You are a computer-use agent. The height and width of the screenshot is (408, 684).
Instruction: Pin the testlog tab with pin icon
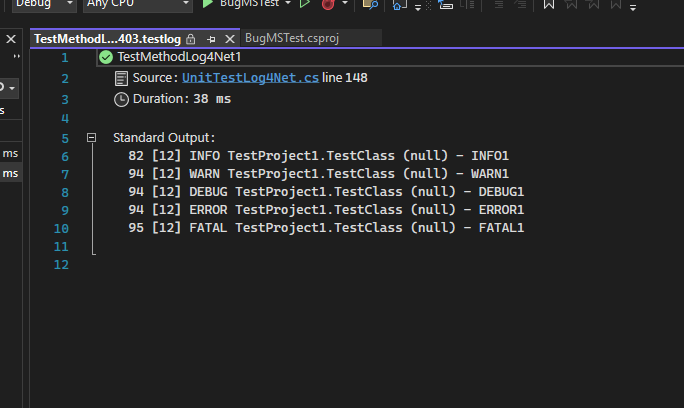(x=211, y=39)
